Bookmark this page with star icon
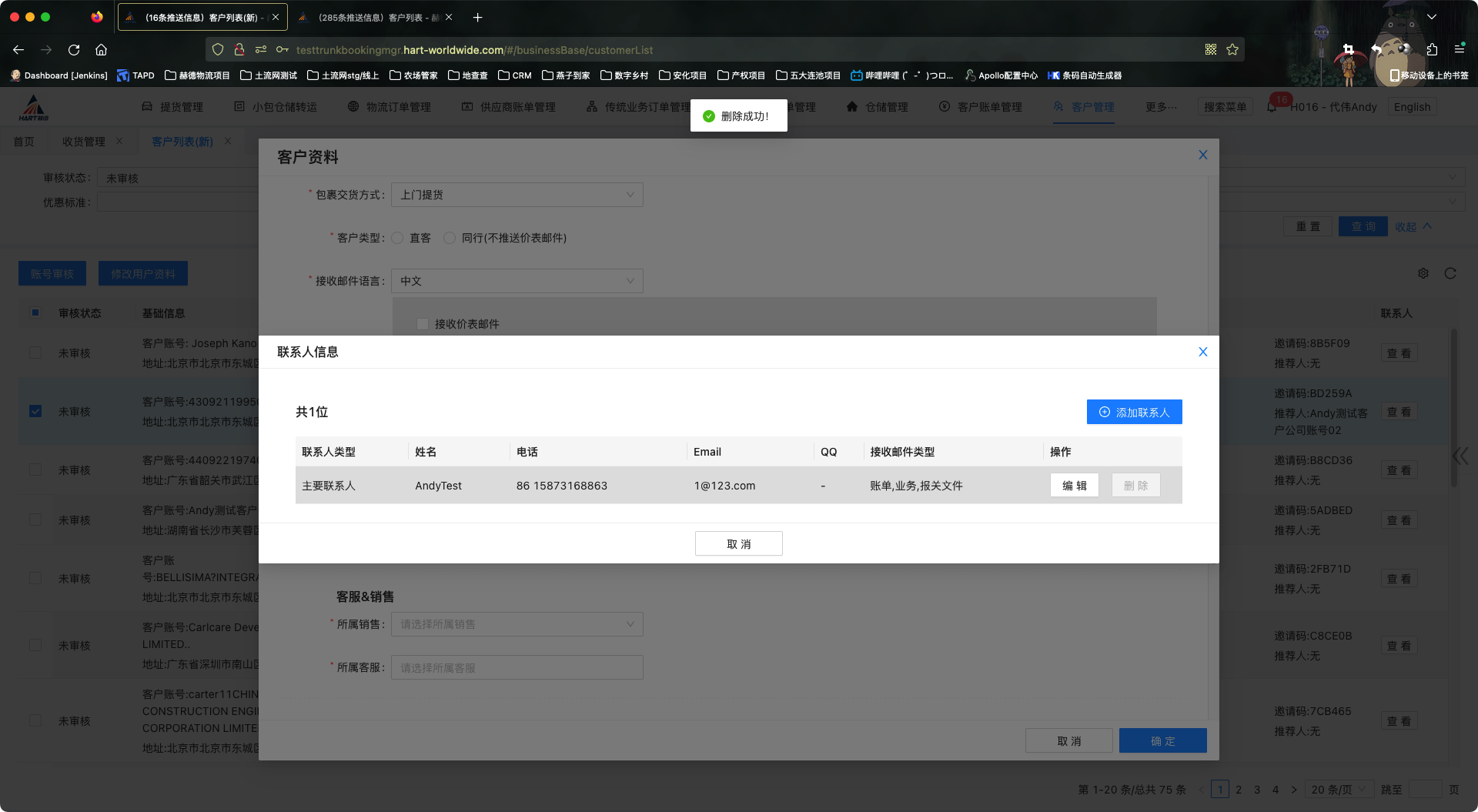The width and height of the screenshot is (1478, 812). pos(1232,50)
